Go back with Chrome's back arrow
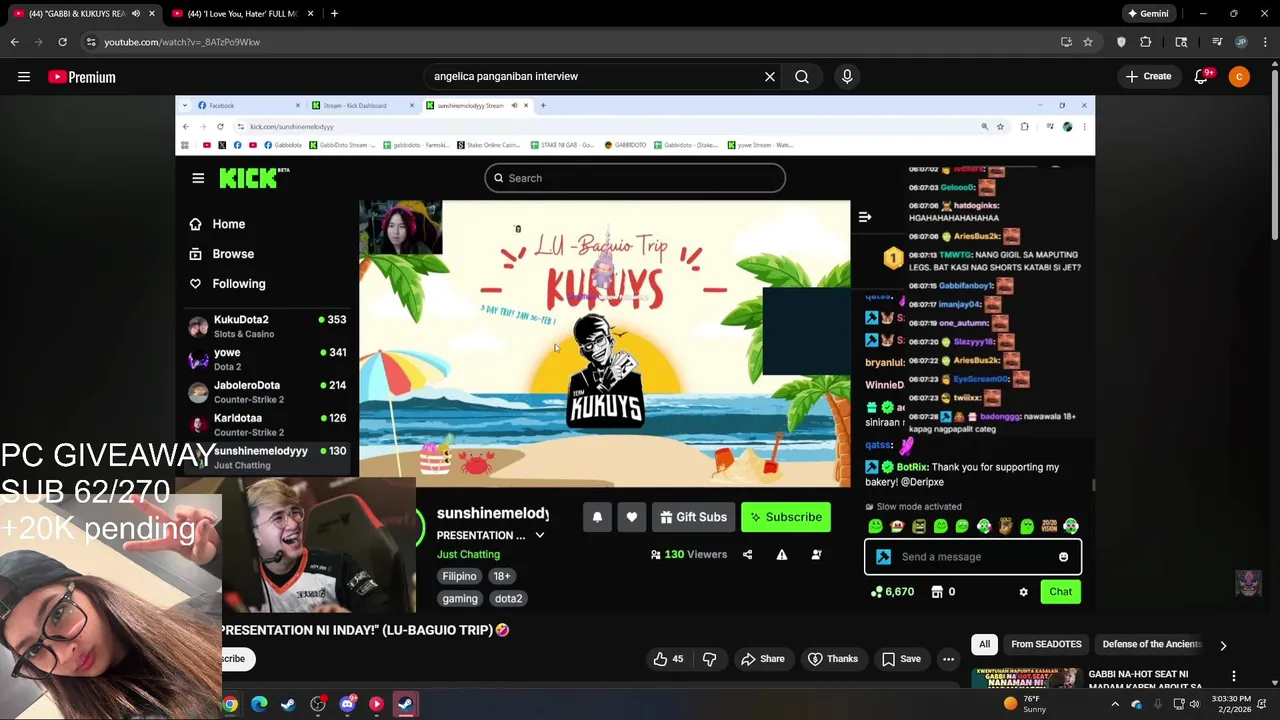The image size is (1280, 720). (15, 42)
